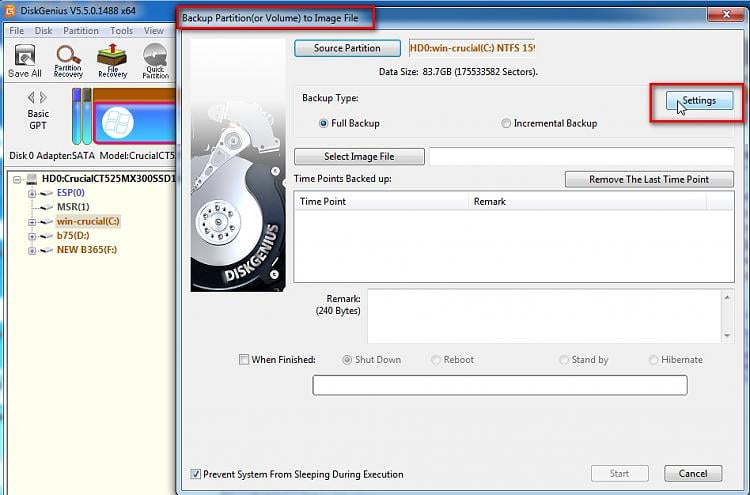Viewport: 750px width, 495px height.
Task: Select ESP(0) in the partition tree
Action: click(x=70, y=193)
